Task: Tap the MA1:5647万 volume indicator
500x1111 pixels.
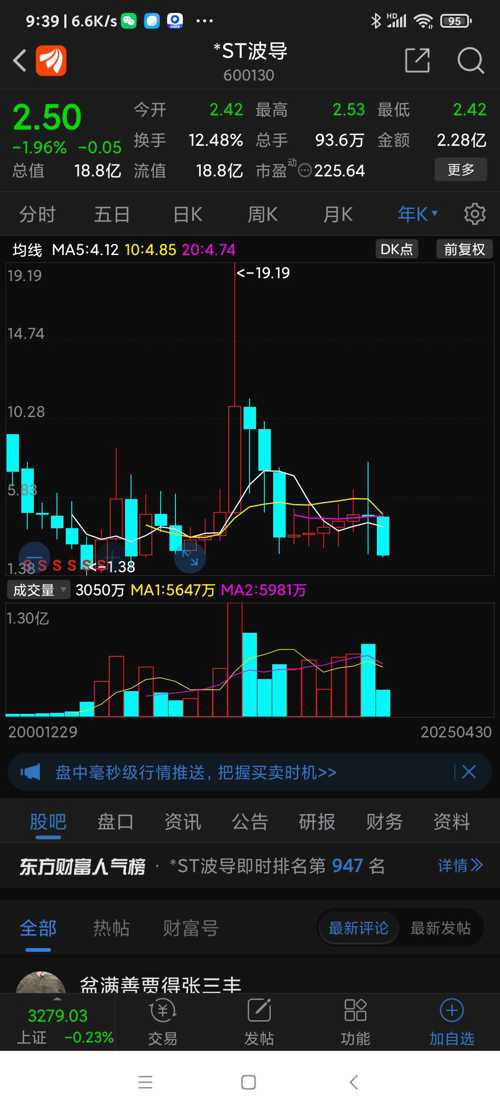Action: [x=173, y=590]
